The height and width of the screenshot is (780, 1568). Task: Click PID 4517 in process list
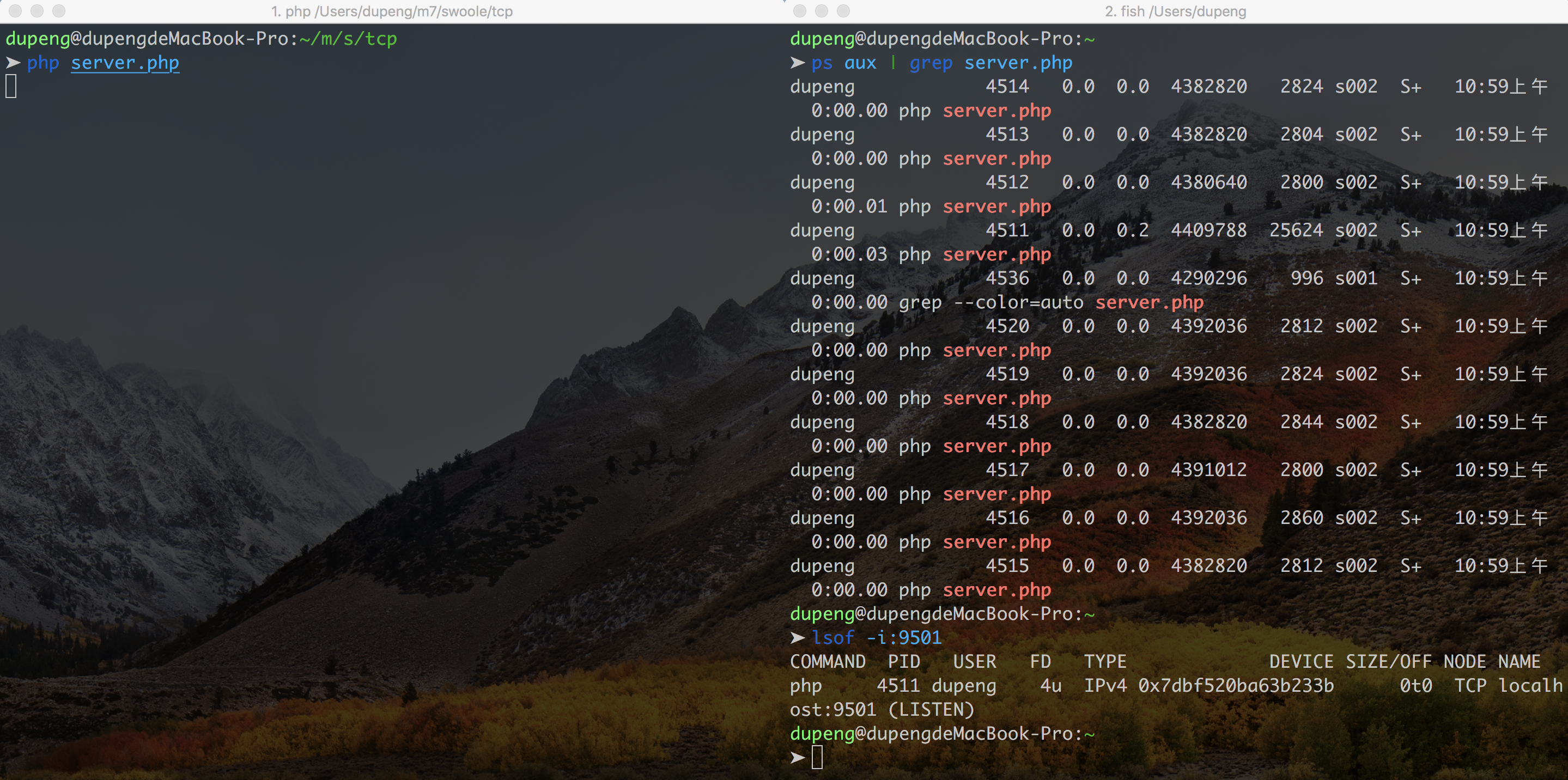coord(1007,470)
